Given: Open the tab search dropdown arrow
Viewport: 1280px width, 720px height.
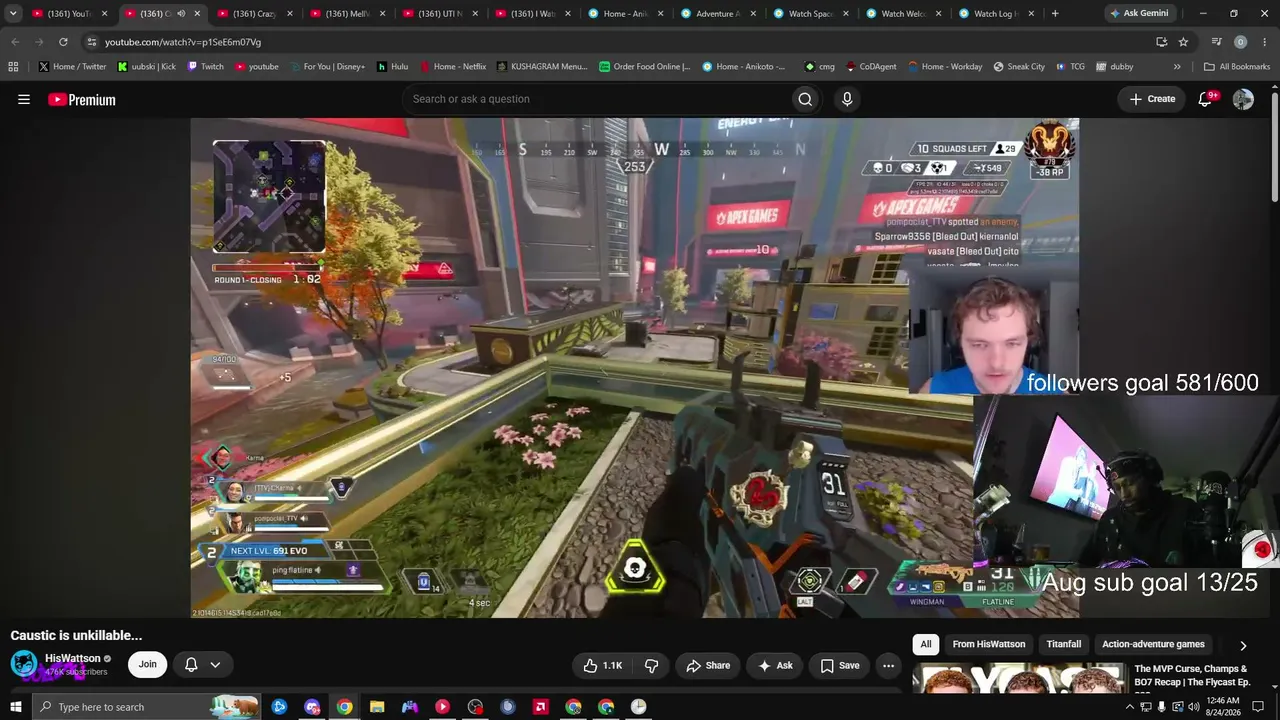Looking at the screenshot, I should (13, 14).
